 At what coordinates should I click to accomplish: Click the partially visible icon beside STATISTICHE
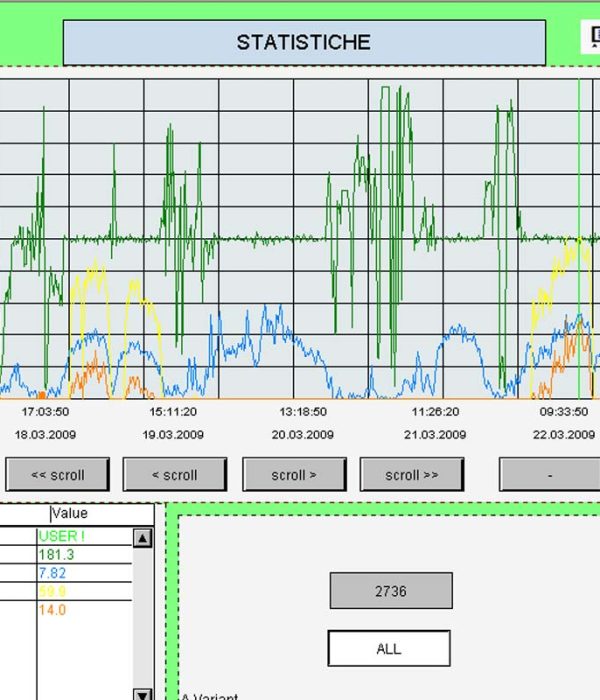pos(590,37)
